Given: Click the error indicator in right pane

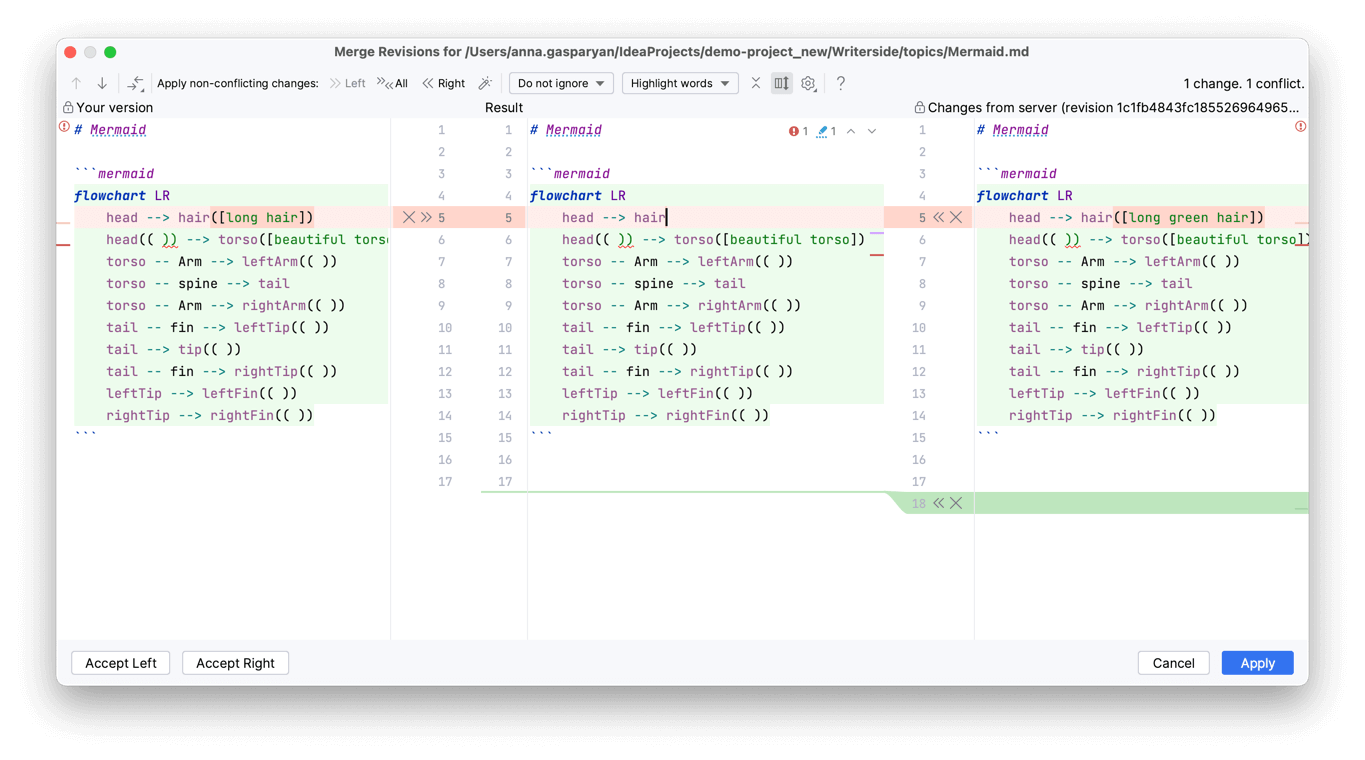Looking at the screenshot, I should (1300, 127).
